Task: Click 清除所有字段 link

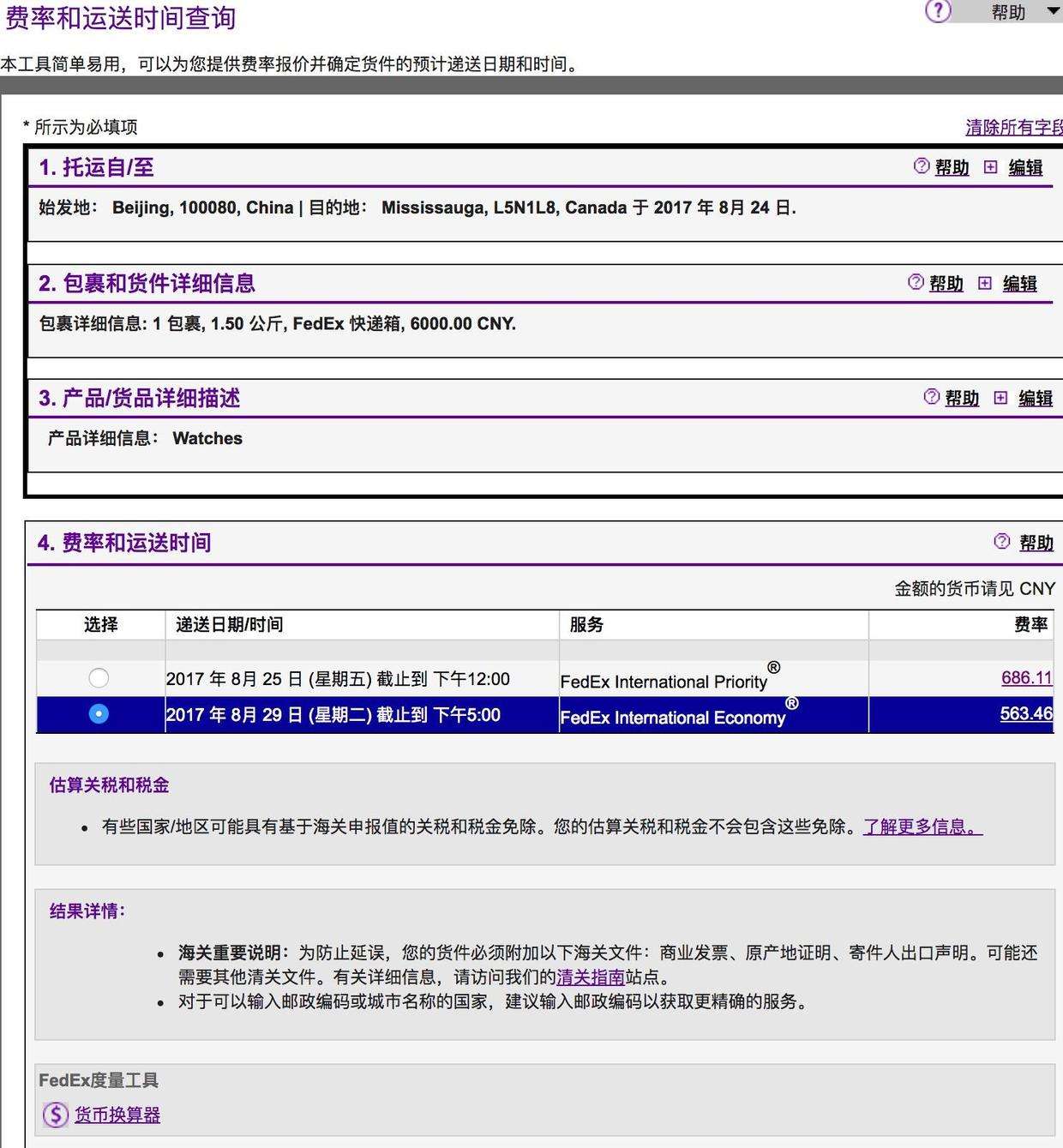Action: [1014, 127]
